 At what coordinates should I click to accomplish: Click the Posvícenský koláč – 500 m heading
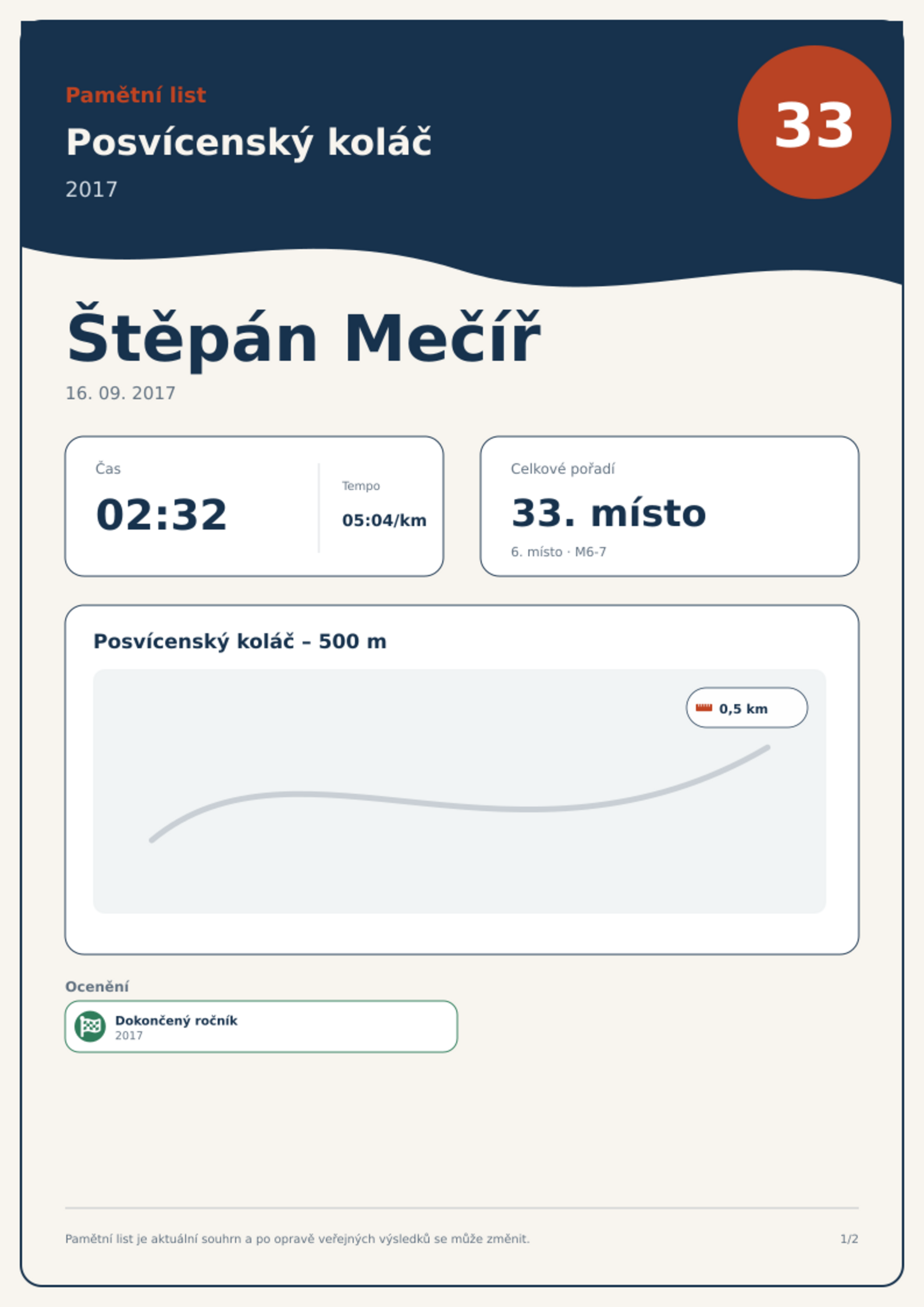coord(240,641)
